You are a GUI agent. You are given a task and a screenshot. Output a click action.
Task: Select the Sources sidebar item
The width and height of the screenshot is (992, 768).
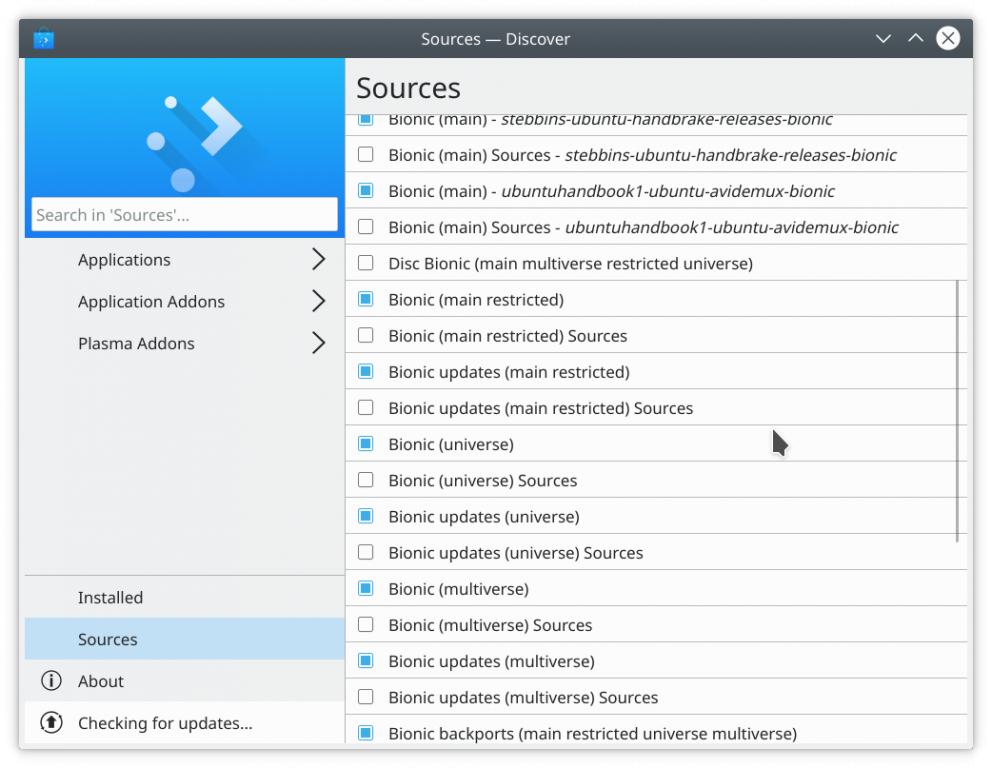[x=108, y=639]
